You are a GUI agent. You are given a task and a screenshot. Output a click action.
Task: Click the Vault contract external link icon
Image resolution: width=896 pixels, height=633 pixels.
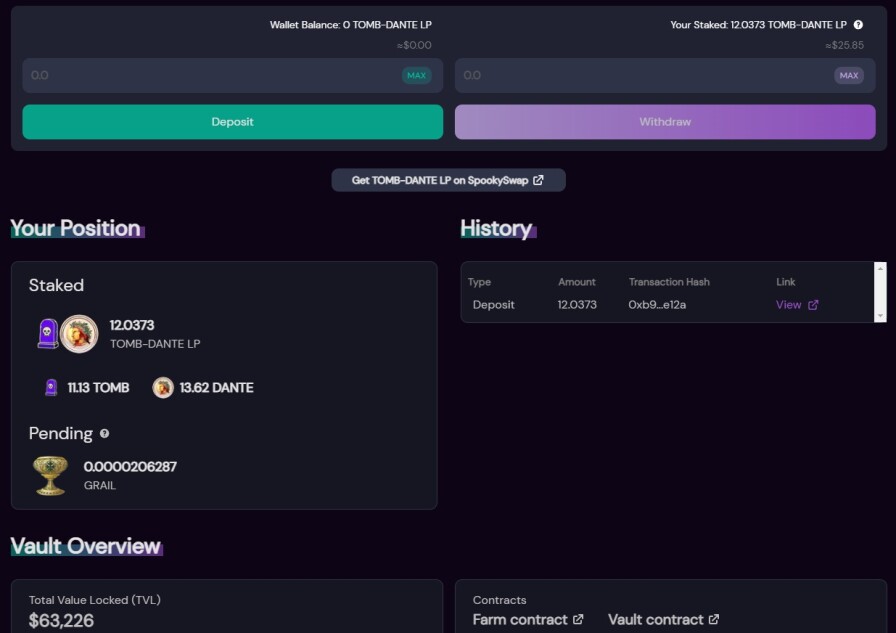(x=714, y=619)
